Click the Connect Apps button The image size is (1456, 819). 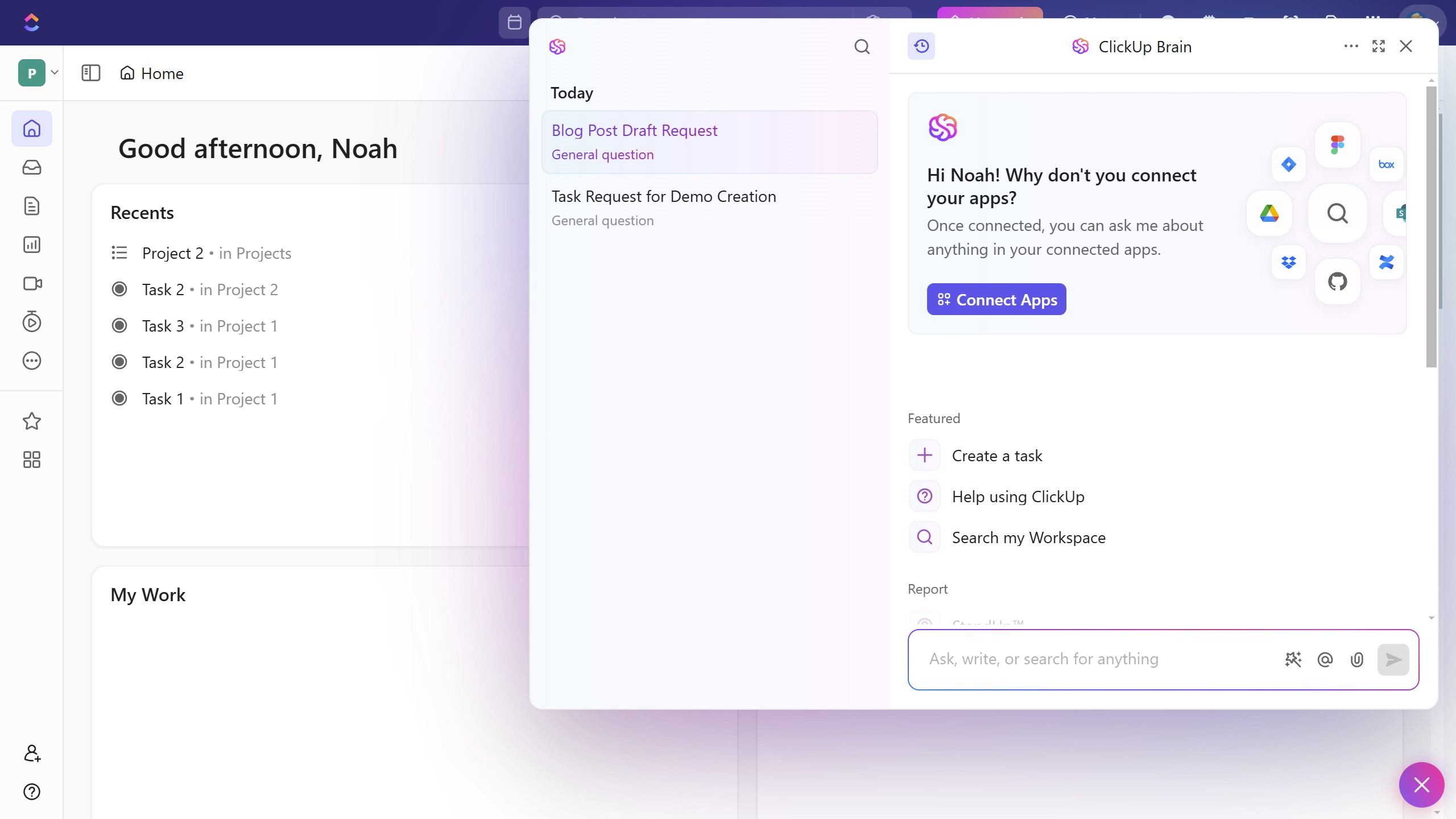click(996, 299)
